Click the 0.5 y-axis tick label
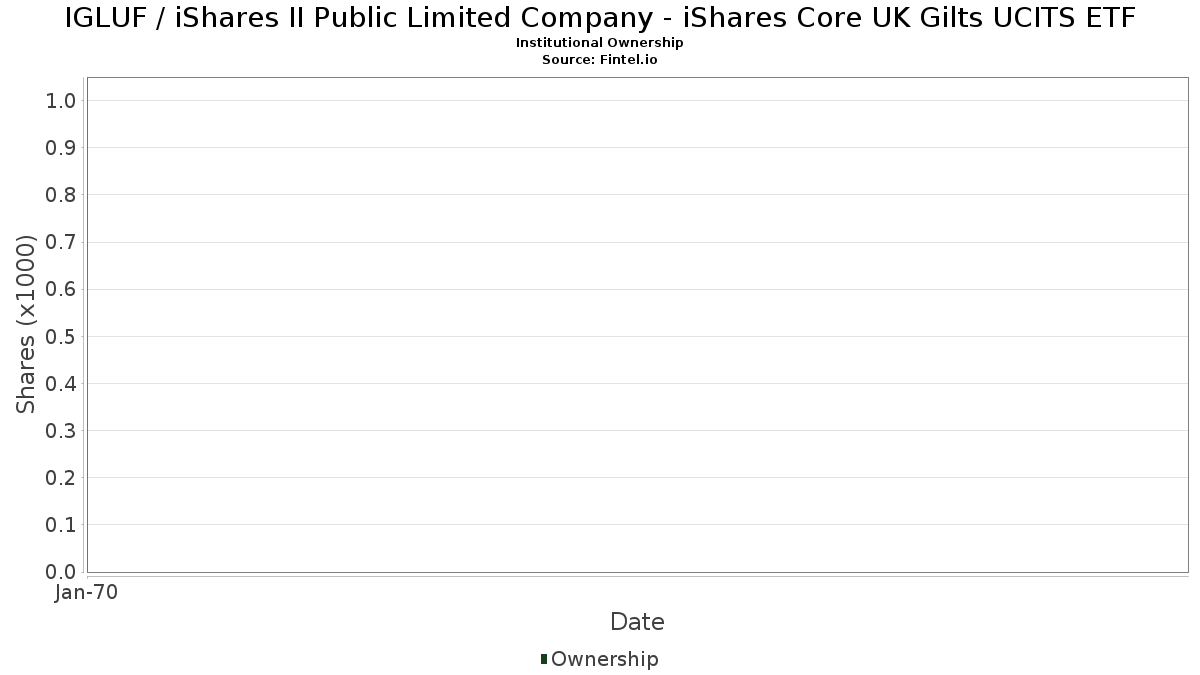Viewport: 1200px width, 675px height. tap(61, 336)
